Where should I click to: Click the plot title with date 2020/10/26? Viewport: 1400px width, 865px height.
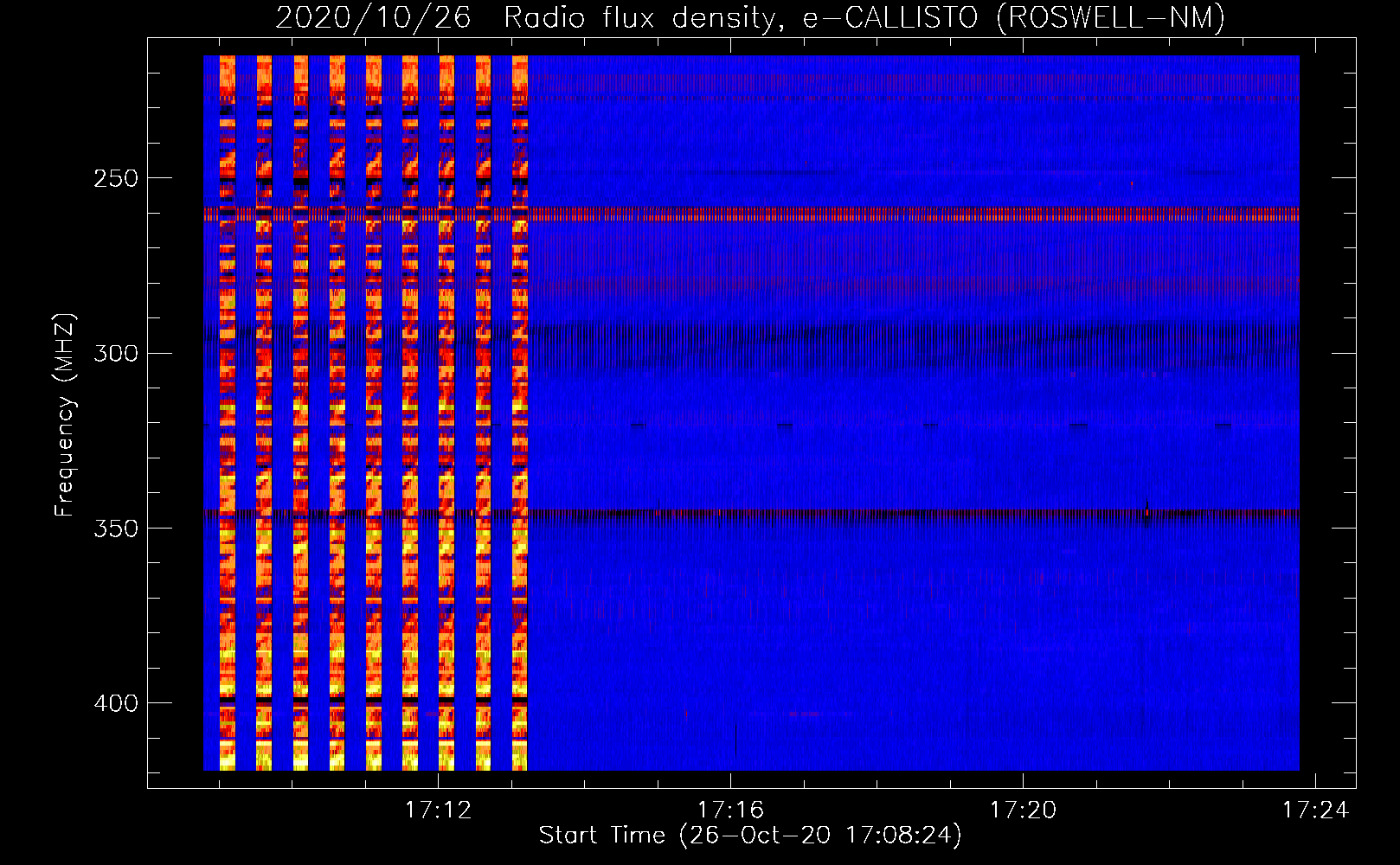[x=749, y=17]
